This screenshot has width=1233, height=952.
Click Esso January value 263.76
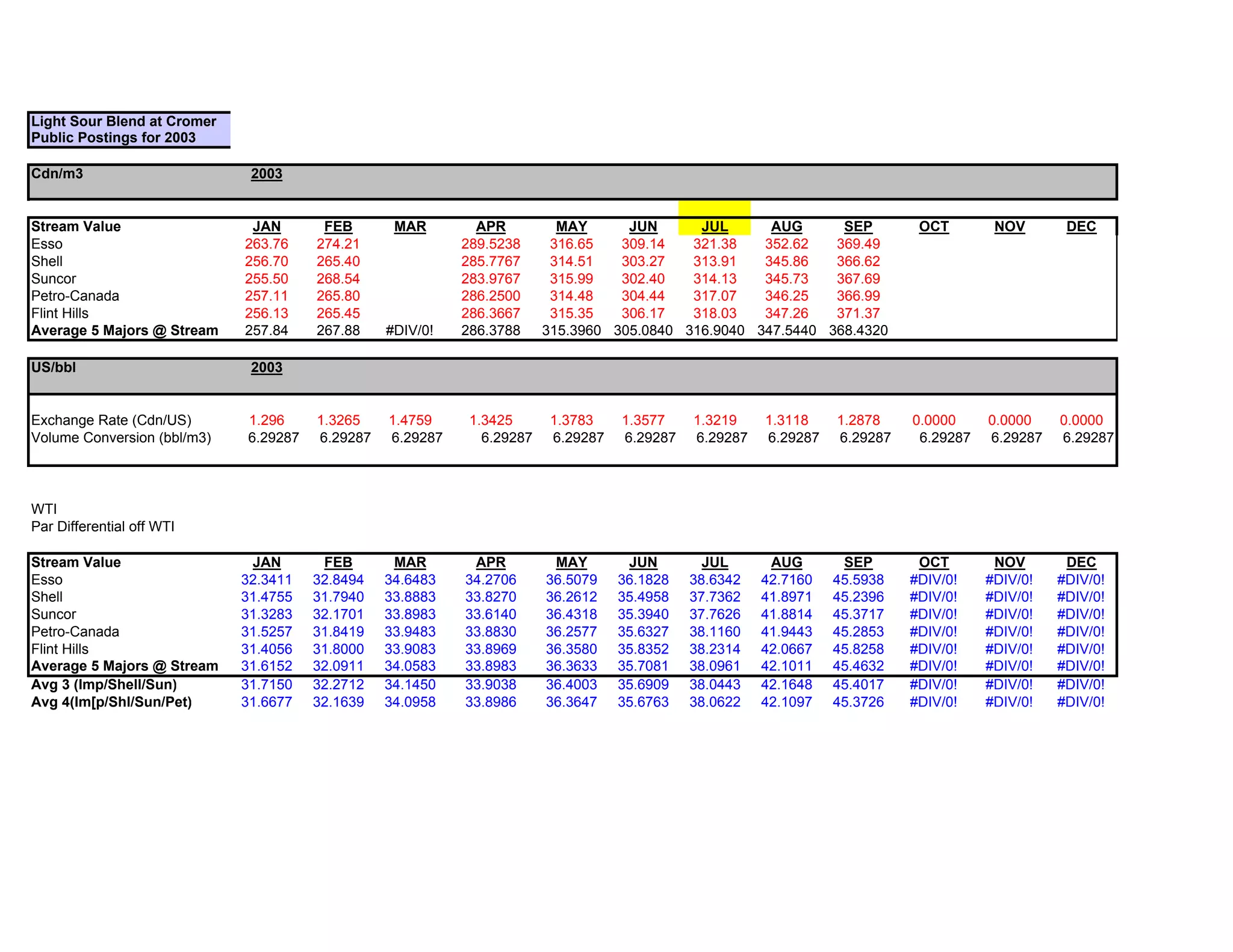click(266, 244)
